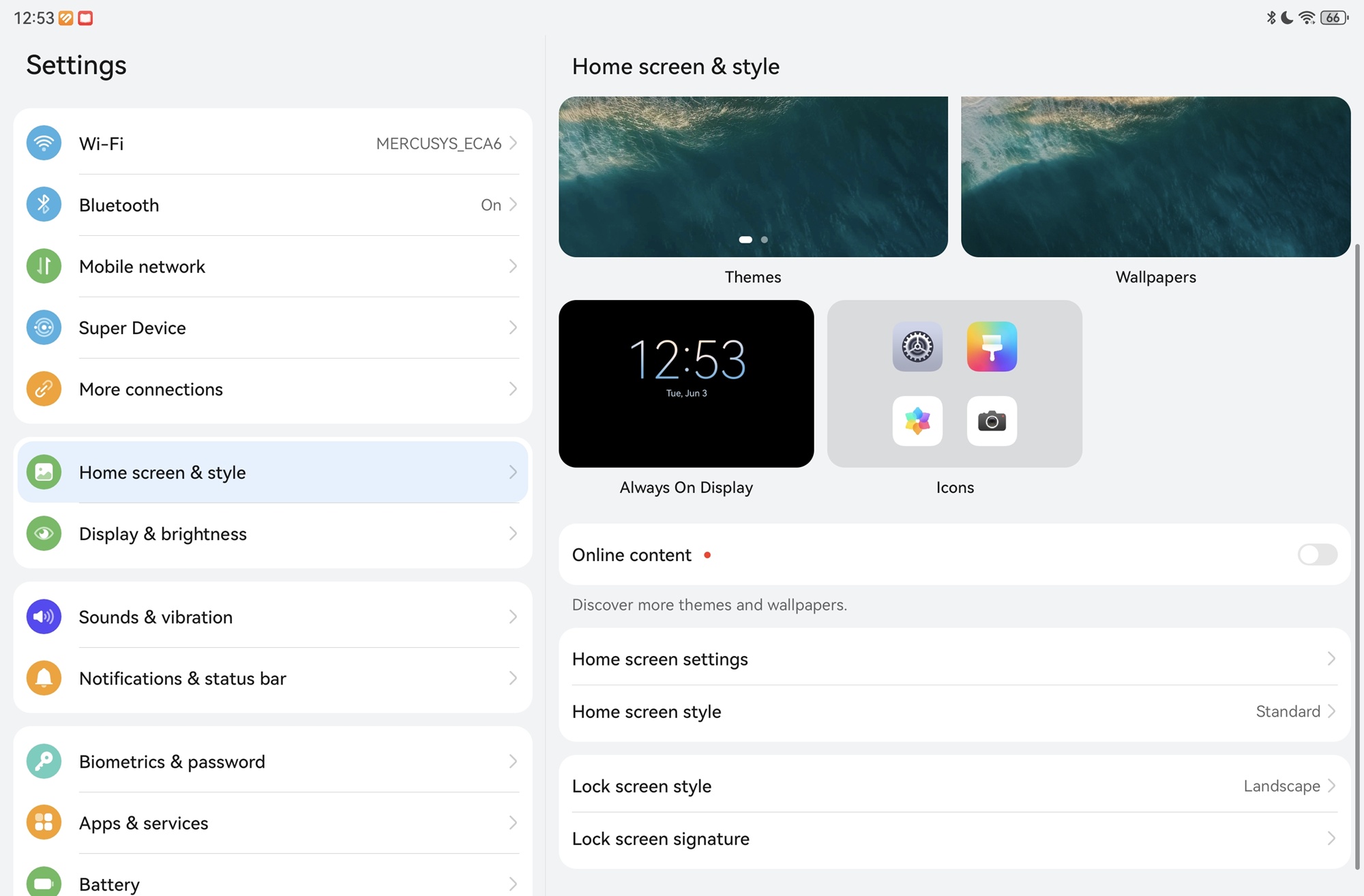Open Apps & services settings

coord(273,822)
